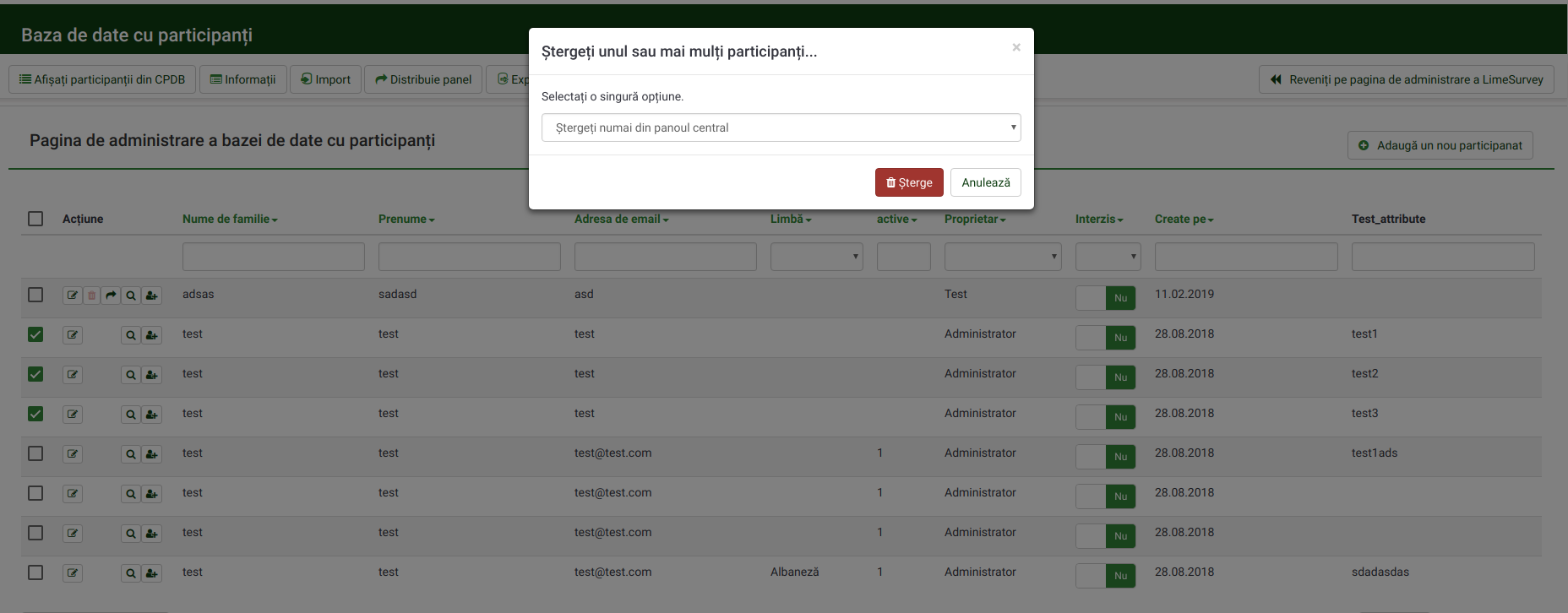Click the trash icon in the adsas row
This screenshot has width=1568, height=613.
(92, 296)
